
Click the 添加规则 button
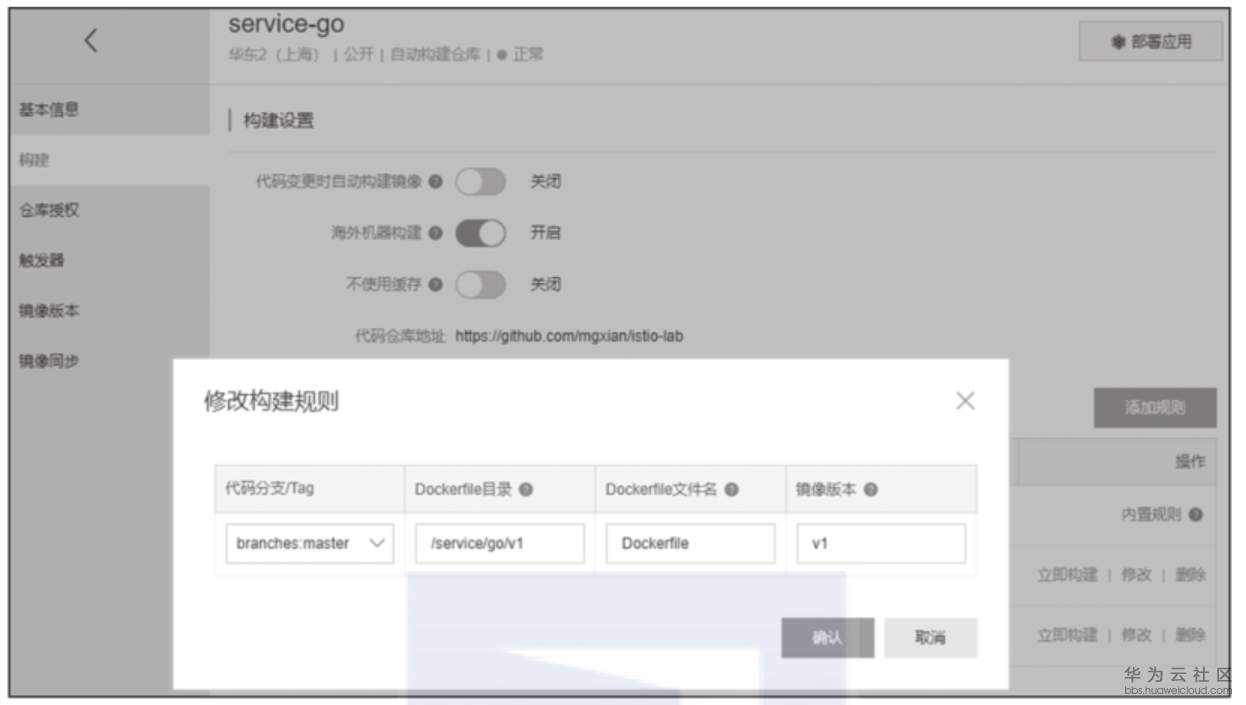(1155, 408)
